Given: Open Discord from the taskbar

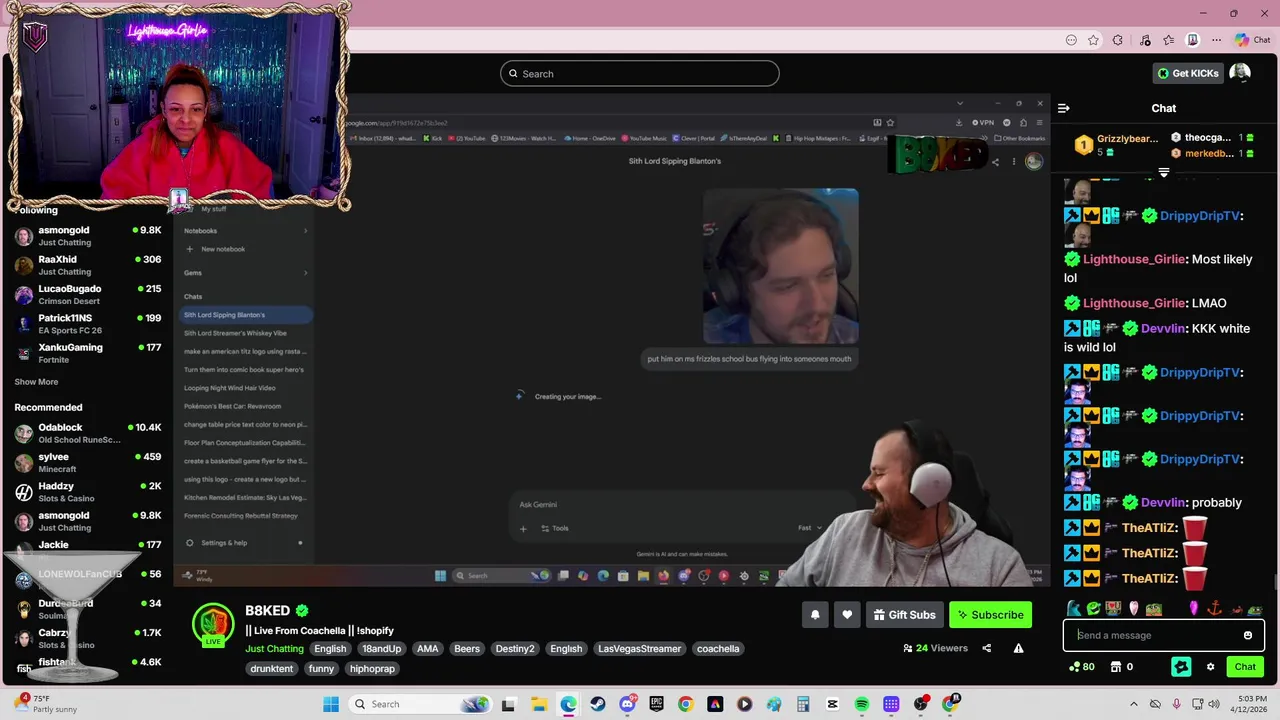Looking at the screenshot, I should tap(628, 704).
